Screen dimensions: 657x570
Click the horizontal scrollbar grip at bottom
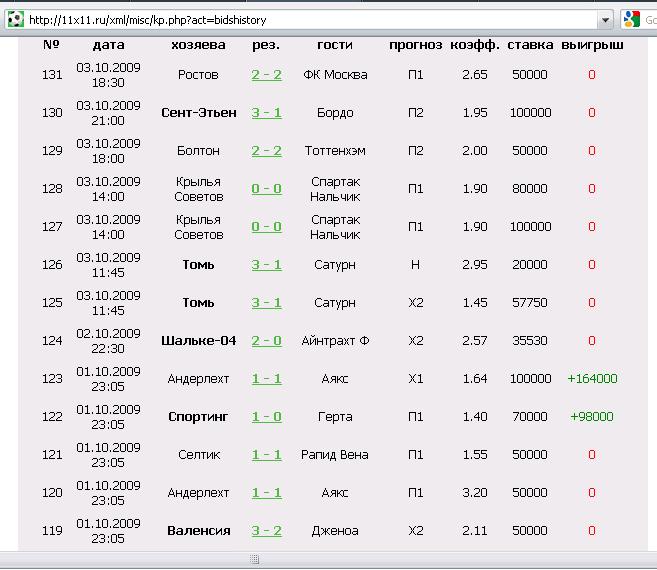coord(255,559)
